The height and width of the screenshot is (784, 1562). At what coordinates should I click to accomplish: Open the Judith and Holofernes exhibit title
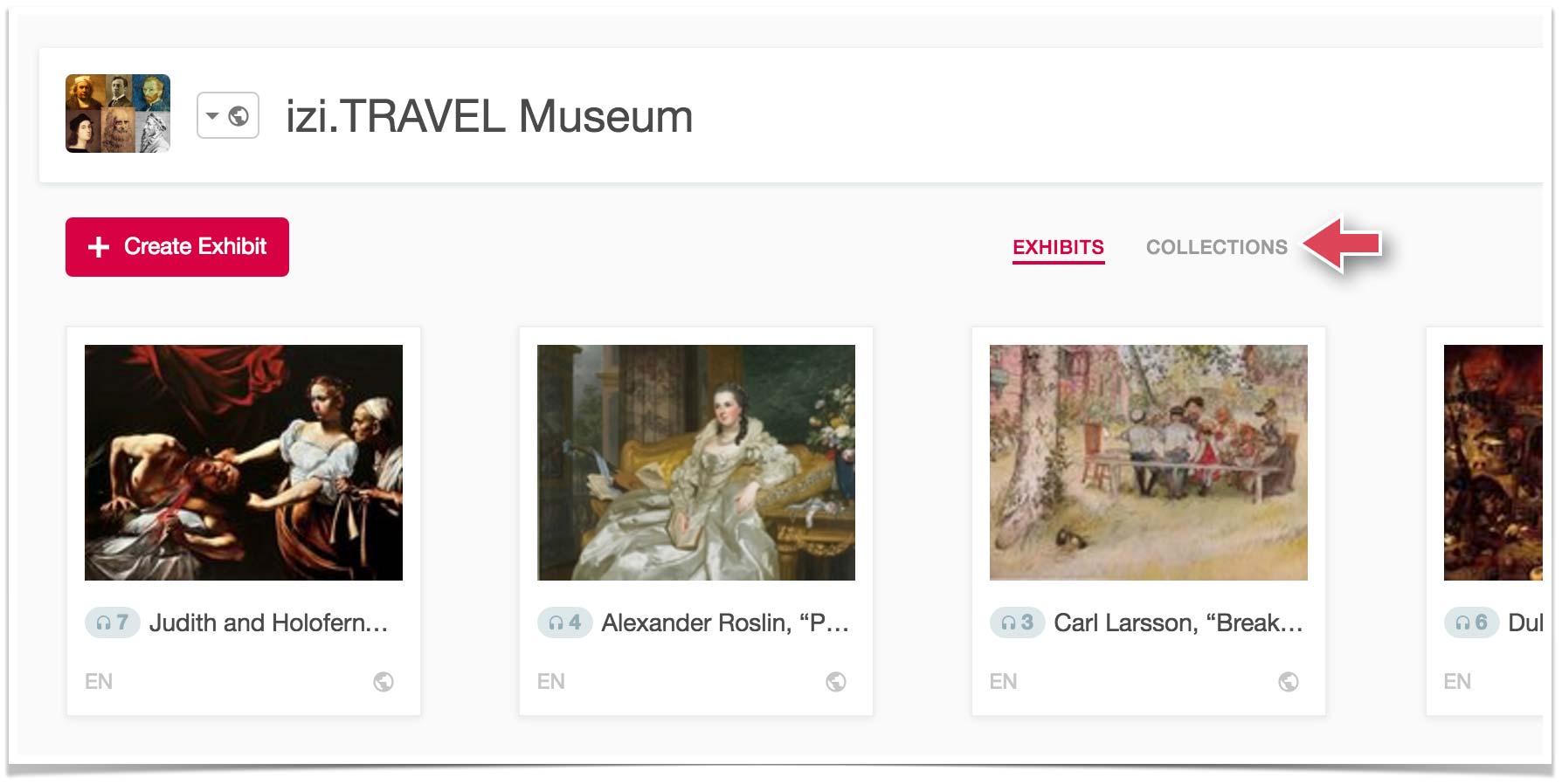(268, 622)
